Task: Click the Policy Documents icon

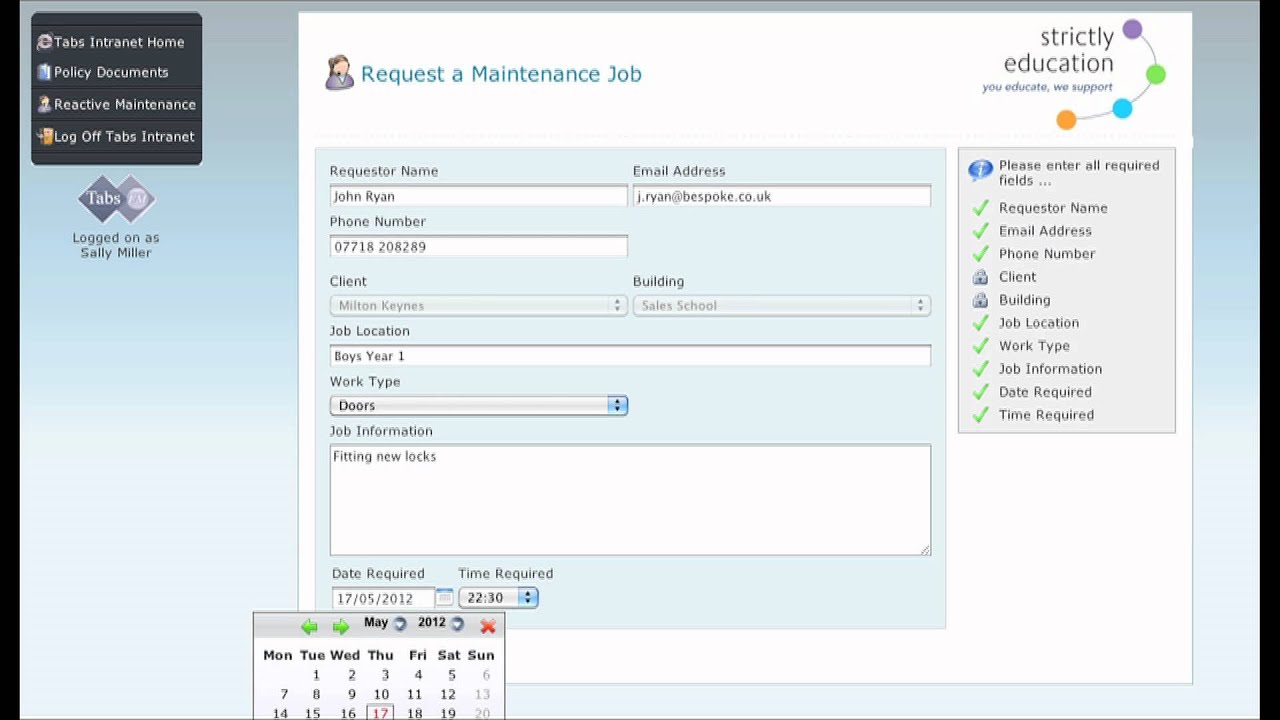Action: [44, 72]
